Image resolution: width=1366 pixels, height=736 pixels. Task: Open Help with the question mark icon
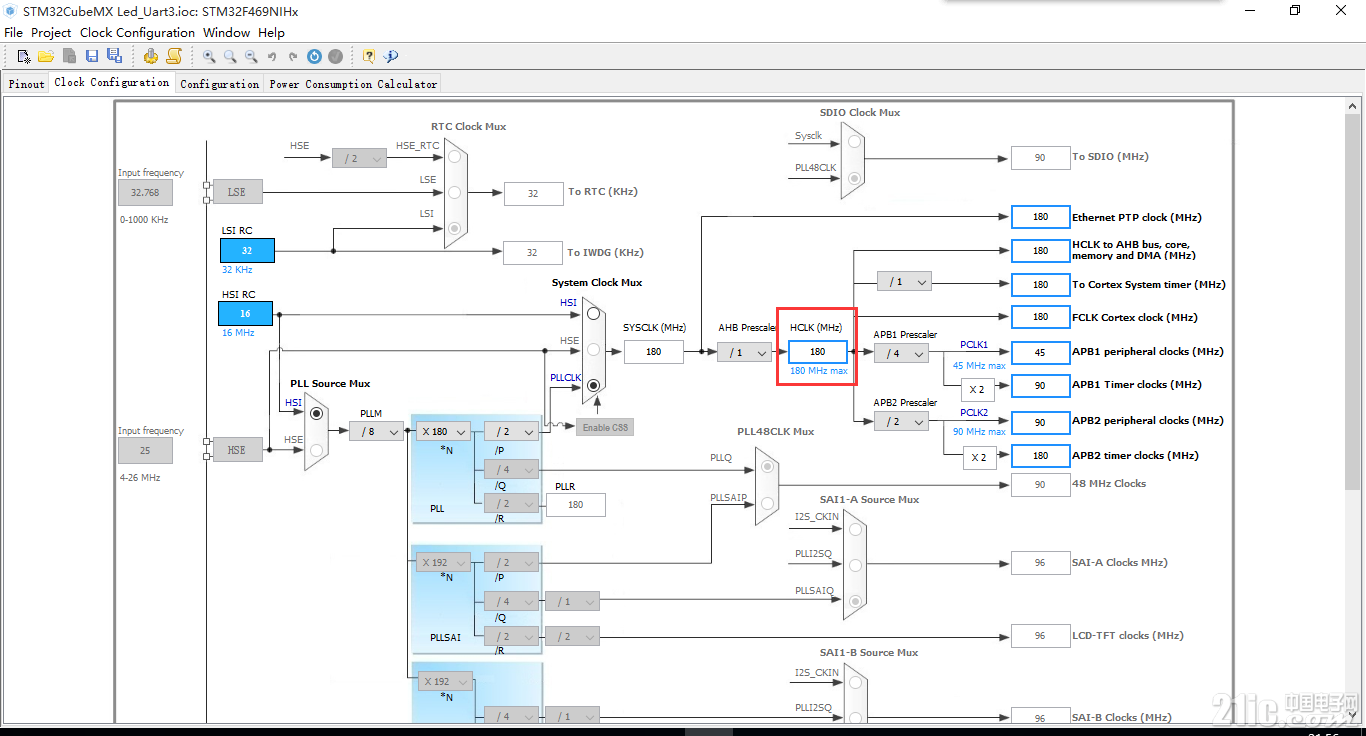pos(369,56)
